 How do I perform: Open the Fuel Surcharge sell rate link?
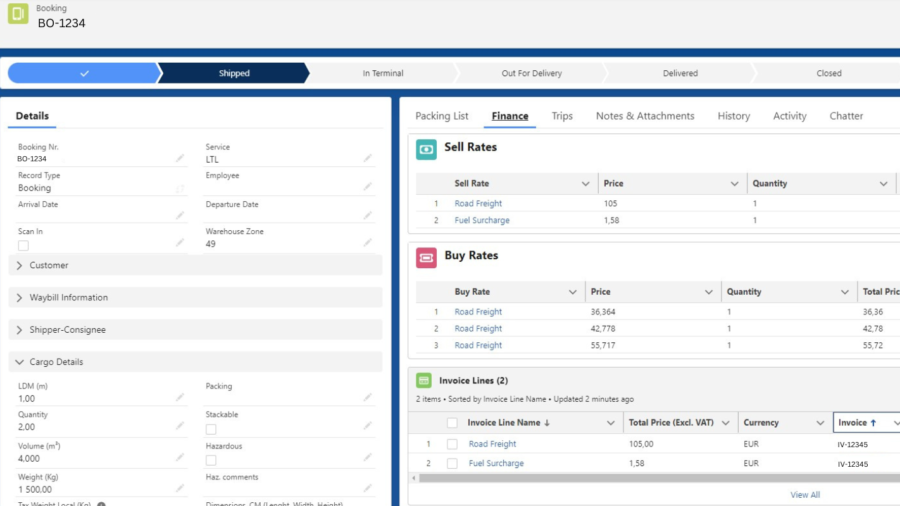tap(482, 220)
